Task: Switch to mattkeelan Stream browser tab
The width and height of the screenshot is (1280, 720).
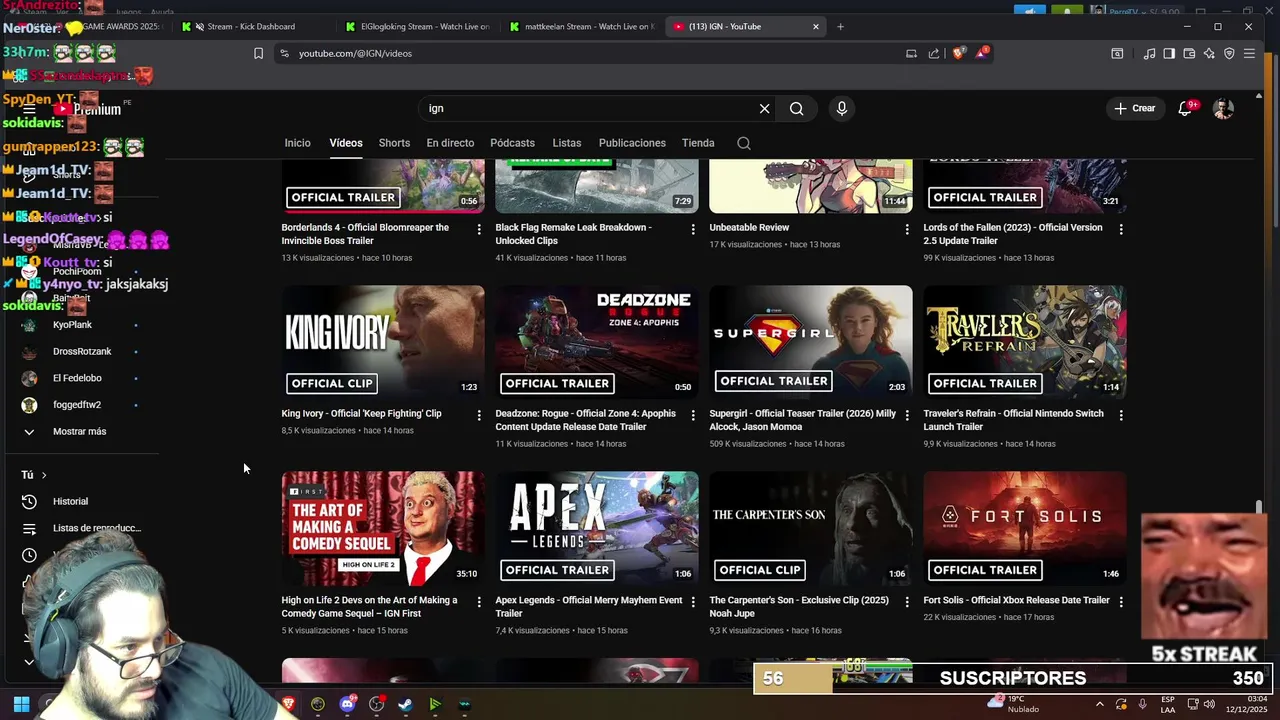Action: click(582, 27)
